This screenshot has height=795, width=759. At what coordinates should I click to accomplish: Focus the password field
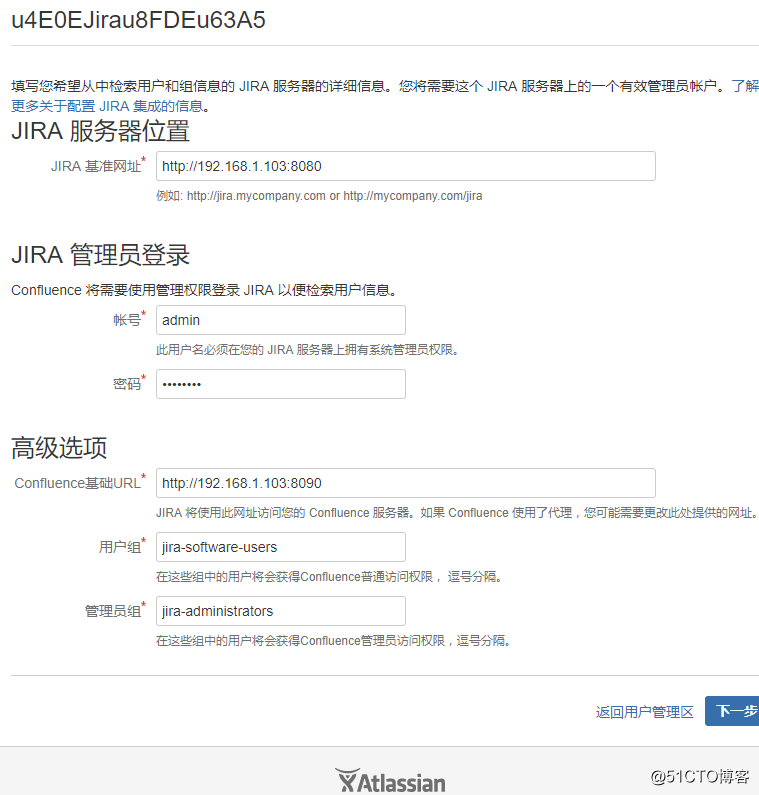point(280,384)
